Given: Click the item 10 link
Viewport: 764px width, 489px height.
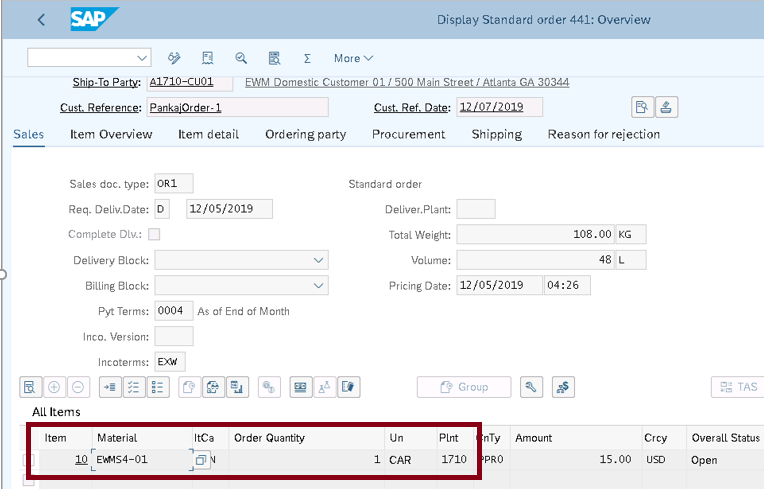Looking at the screenshot, I should tap(79, 460).
